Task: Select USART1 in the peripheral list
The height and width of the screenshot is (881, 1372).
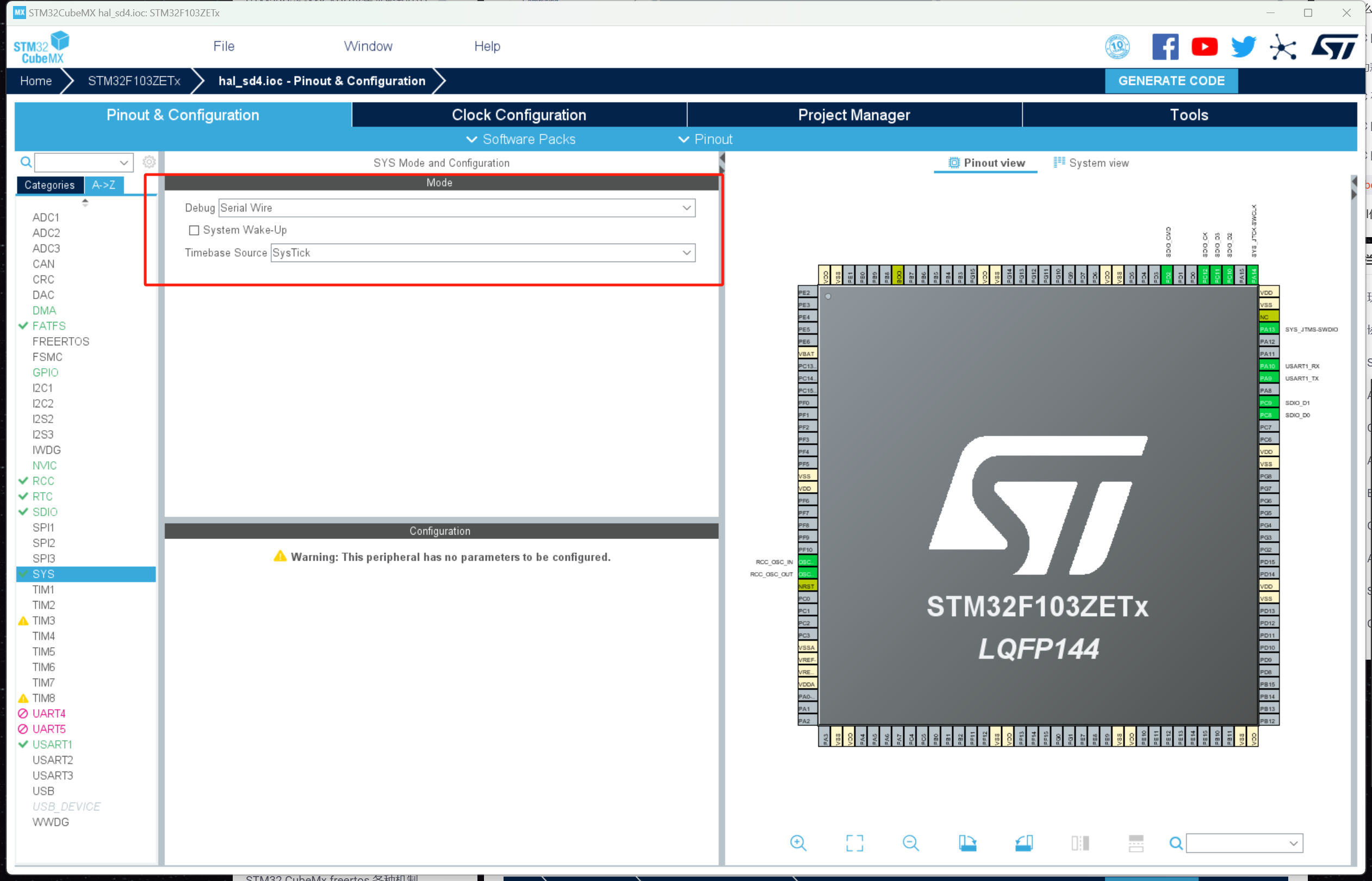Action: point(52,744)
